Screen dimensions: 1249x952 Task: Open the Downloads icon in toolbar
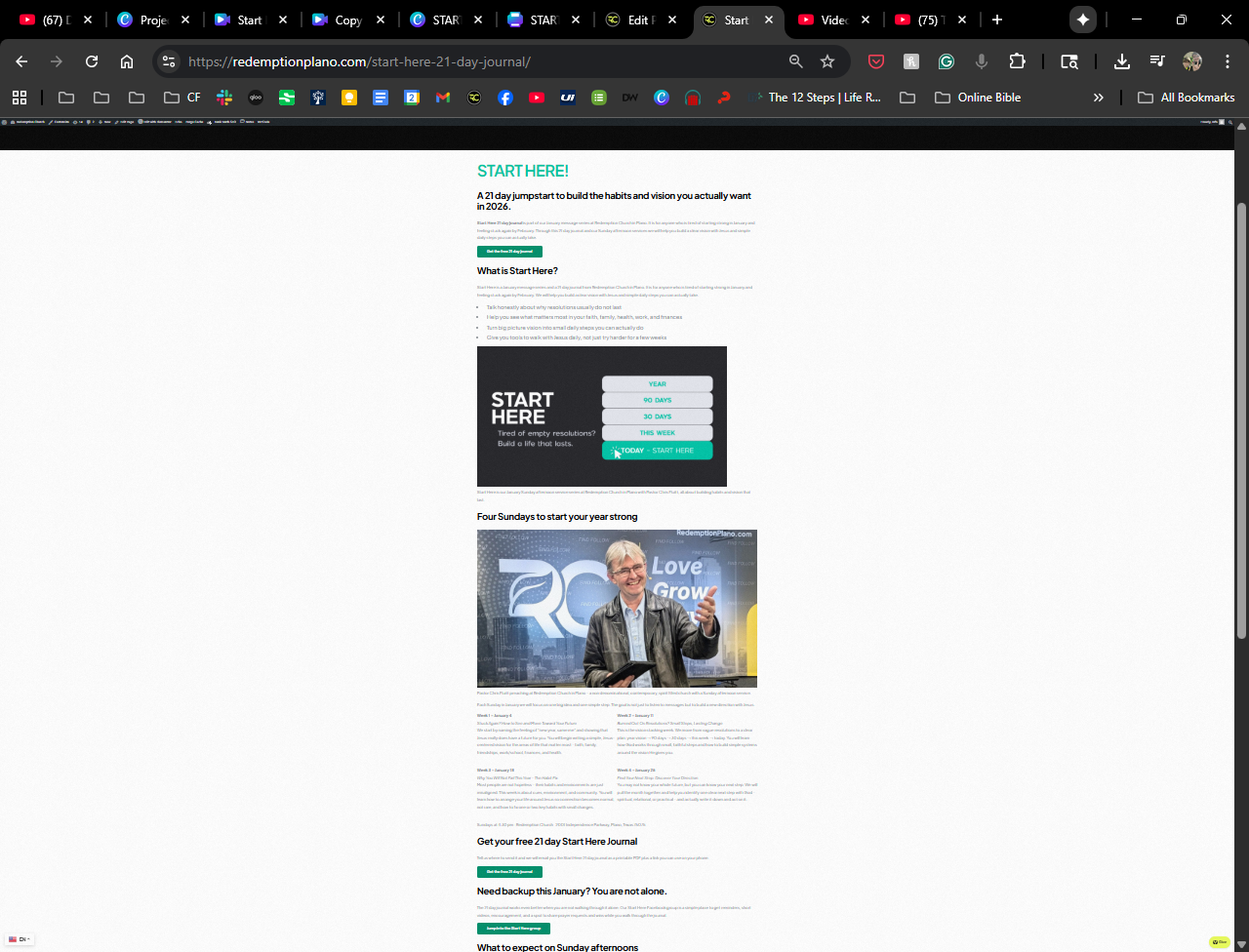coord(1122,61)
